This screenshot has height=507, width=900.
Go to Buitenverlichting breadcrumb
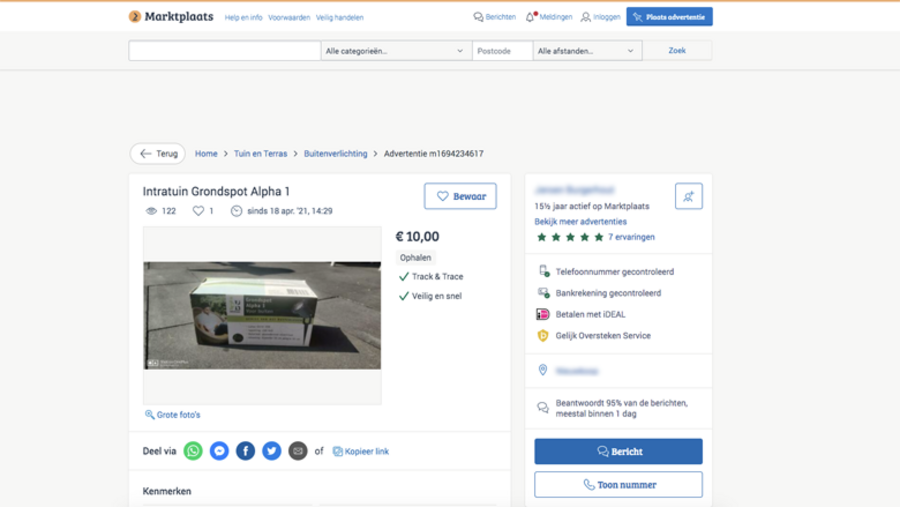tap(336, 153)
